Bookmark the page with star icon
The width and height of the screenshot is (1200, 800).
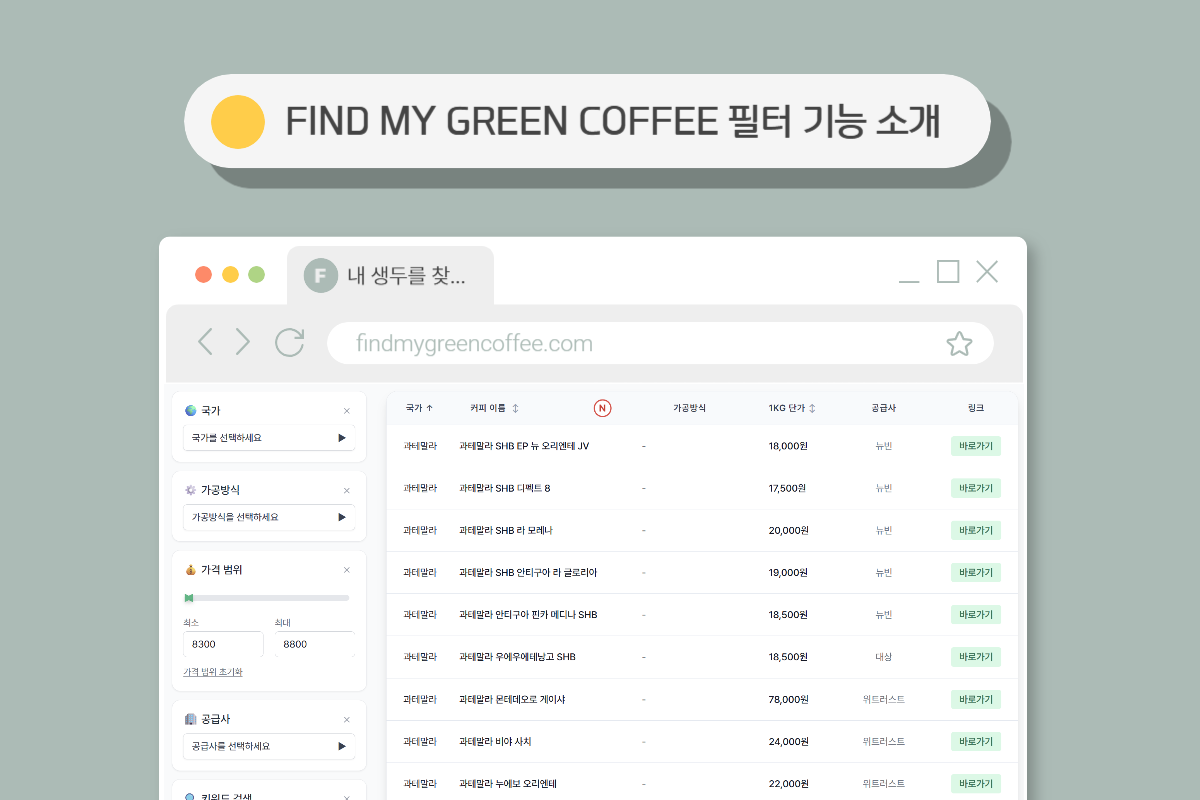click(x=958, y=344)
